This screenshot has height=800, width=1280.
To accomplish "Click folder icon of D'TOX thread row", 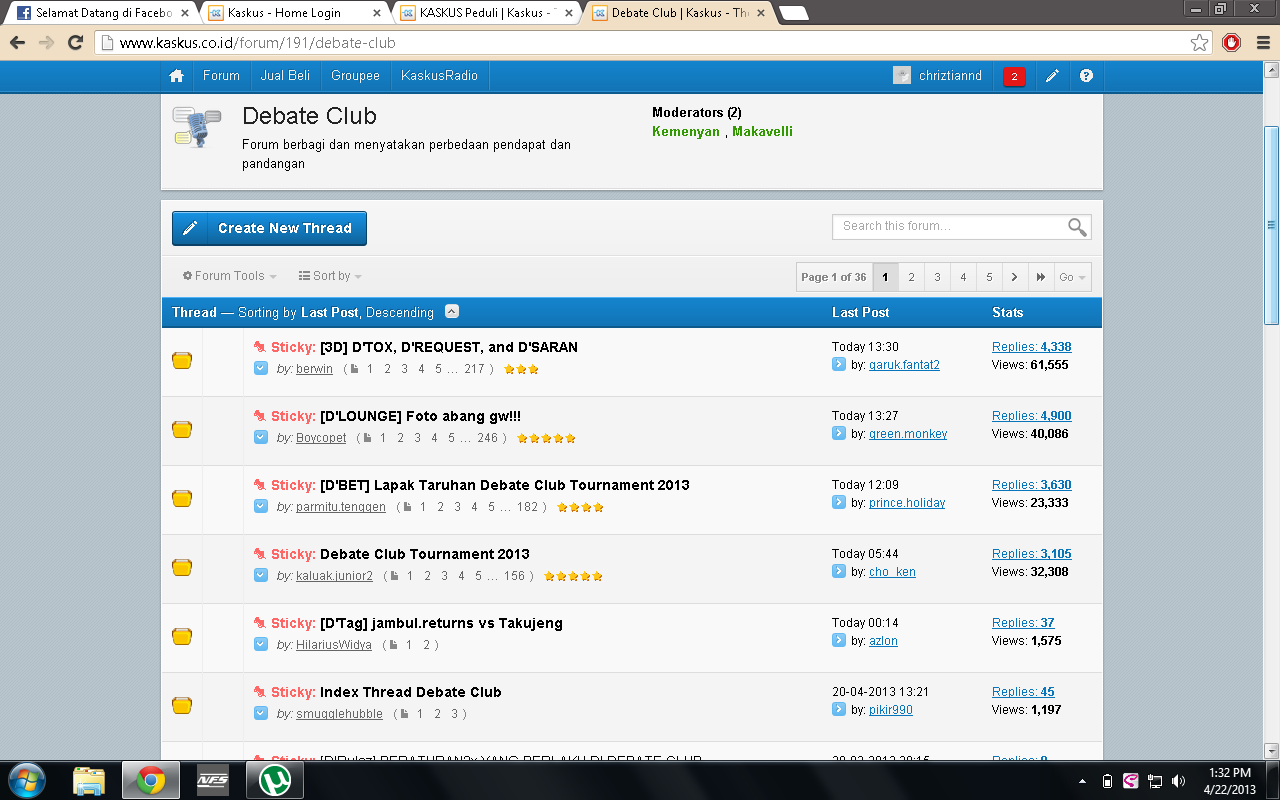I will pos(182,361).
